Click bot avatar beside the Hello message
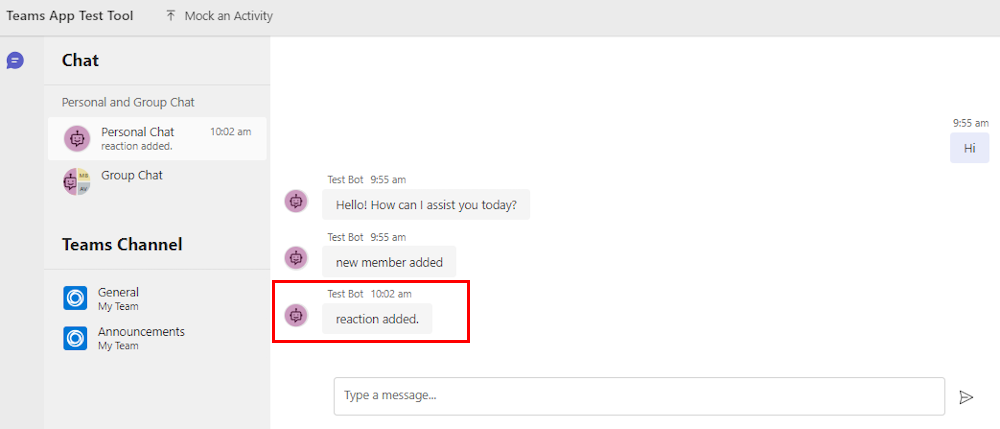1000x429 pixels. (296, 201)
